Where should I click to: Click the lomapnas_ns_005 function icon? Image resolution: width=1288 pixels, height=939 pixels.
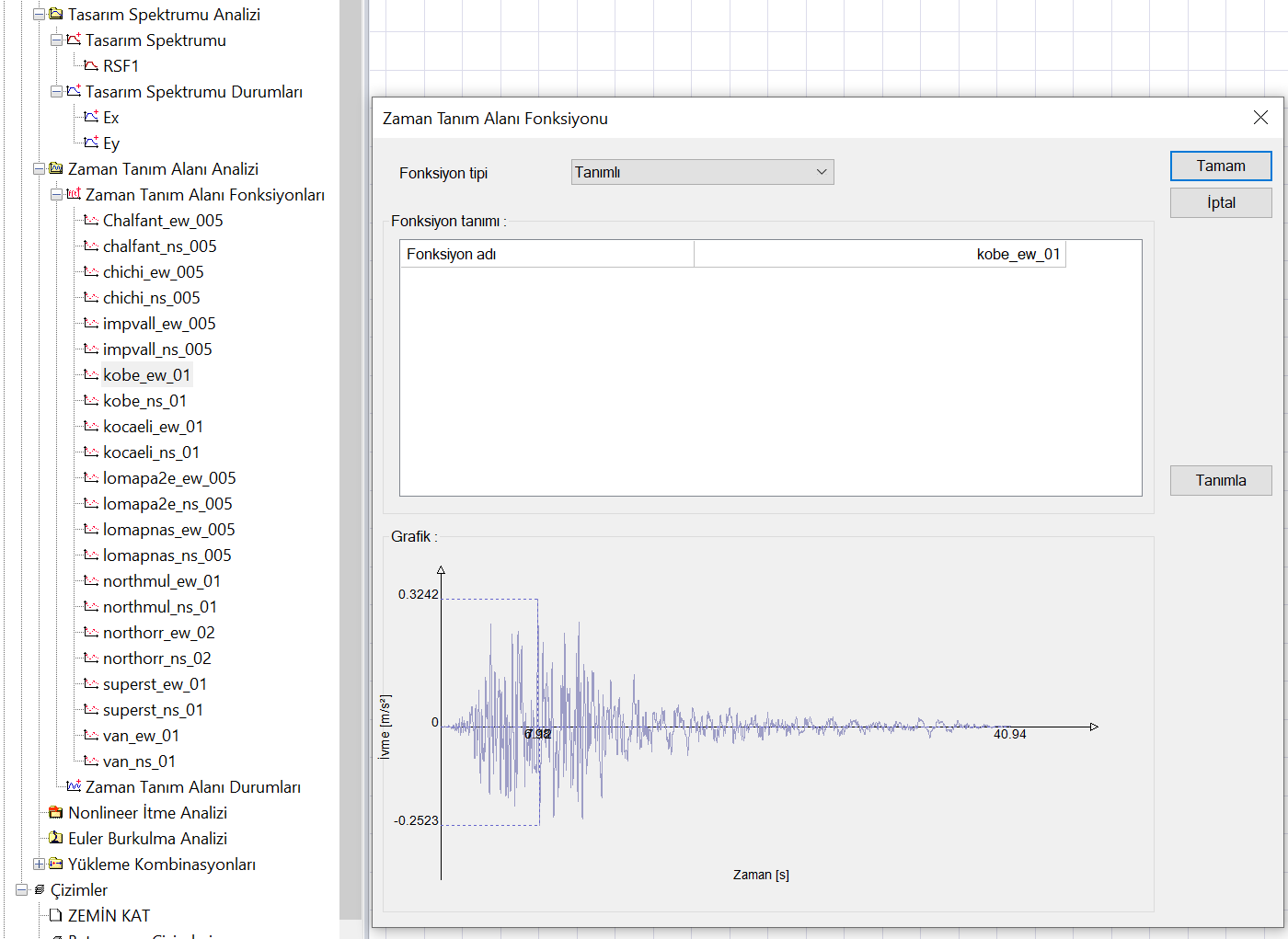click(x=91, y=555)
